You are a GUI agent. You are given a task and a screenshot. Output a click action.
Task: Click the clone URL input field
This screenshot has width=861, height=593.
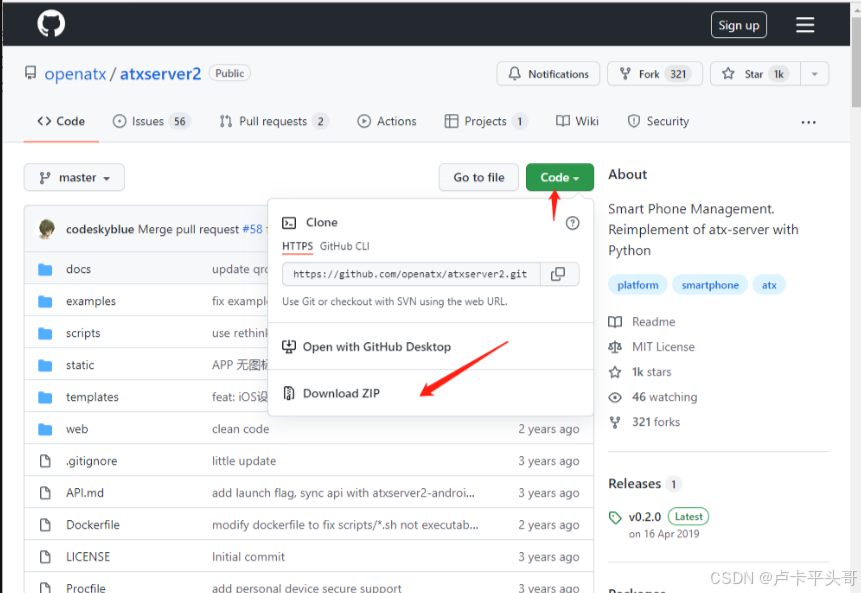[x=411, y=274]
